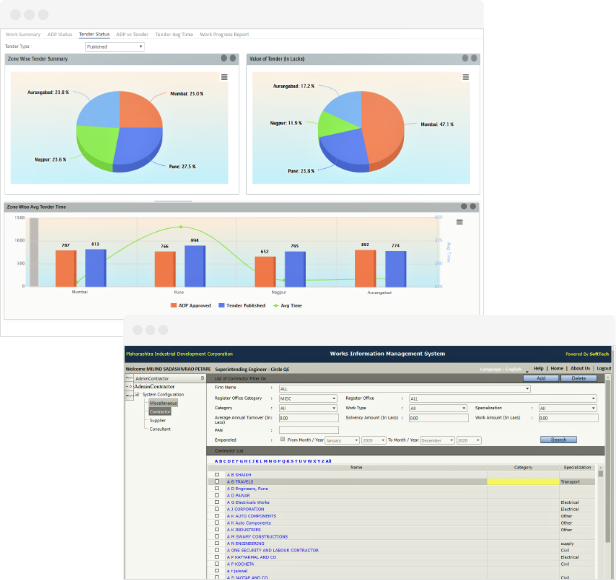Tick the checkbox beside A D TRAVELS
Viewport: 616px width, 580px height.
tap(217, 481)
